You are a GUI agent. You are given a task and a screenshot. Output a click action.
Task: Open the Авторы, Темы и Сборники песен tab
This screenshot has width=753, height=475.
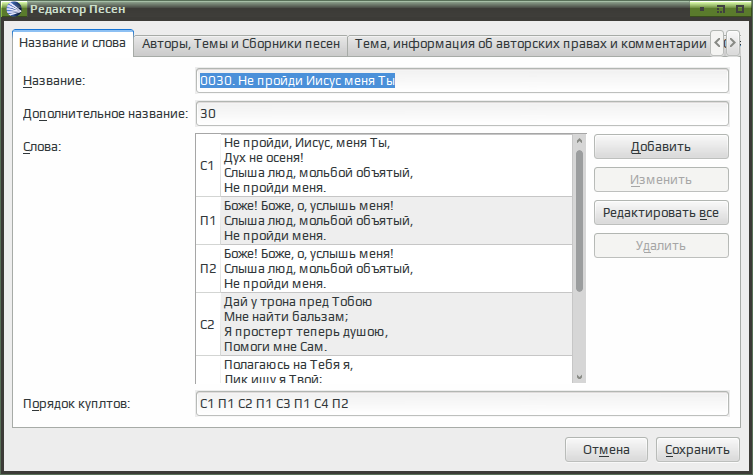click(x=241, y=44)
